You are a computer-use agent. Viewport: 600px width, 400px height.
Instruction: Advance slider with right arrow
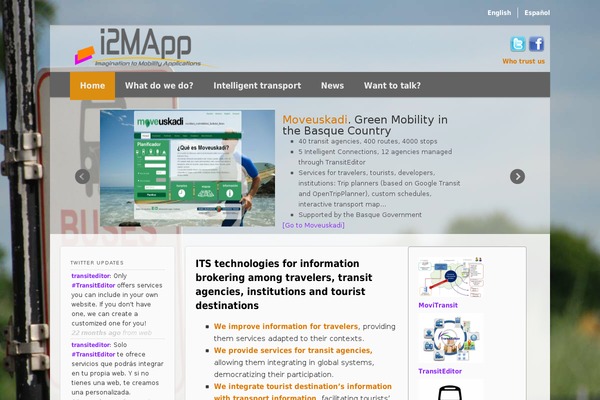[x=517, y=176]
